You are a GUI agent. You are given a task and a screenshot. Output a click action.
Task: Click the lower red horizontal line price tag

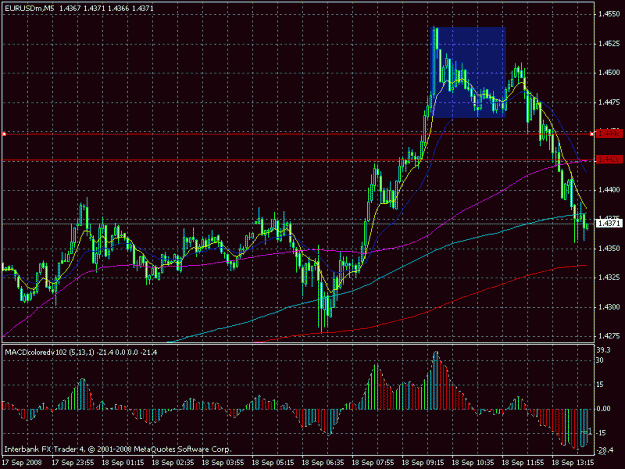click(x=609, y=160)
